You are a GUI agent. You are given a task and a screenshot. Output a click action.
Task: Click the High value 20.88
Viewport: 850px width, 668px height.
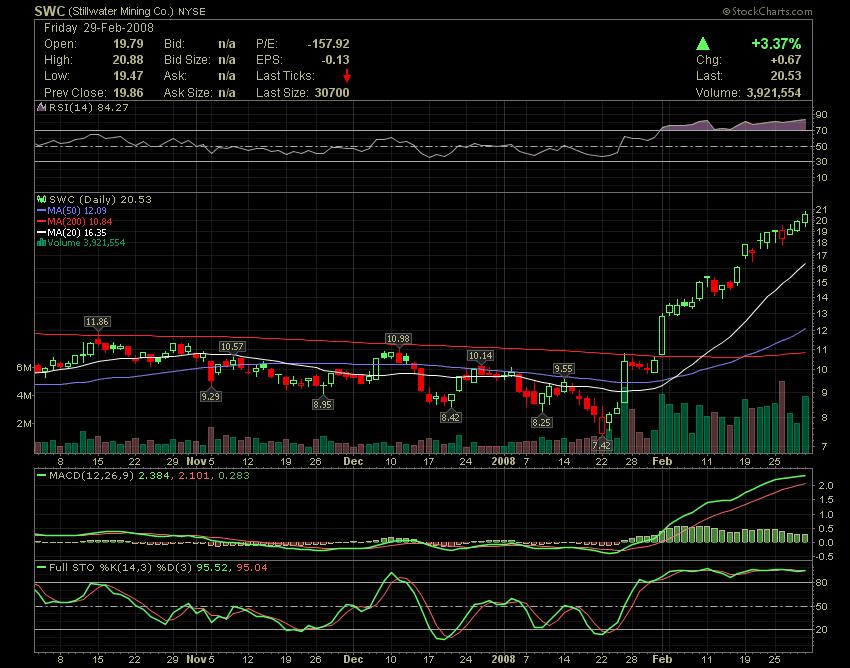pos(128,60)
